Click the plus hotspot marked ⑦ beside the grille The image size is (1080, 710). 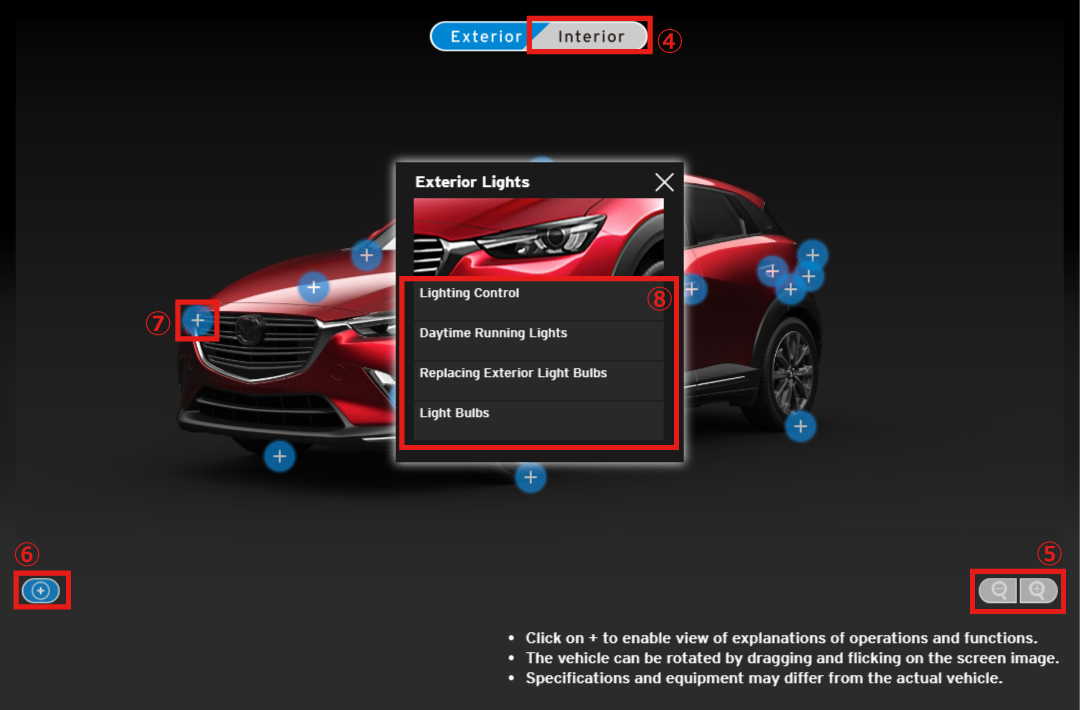click(x=198, y=321)
